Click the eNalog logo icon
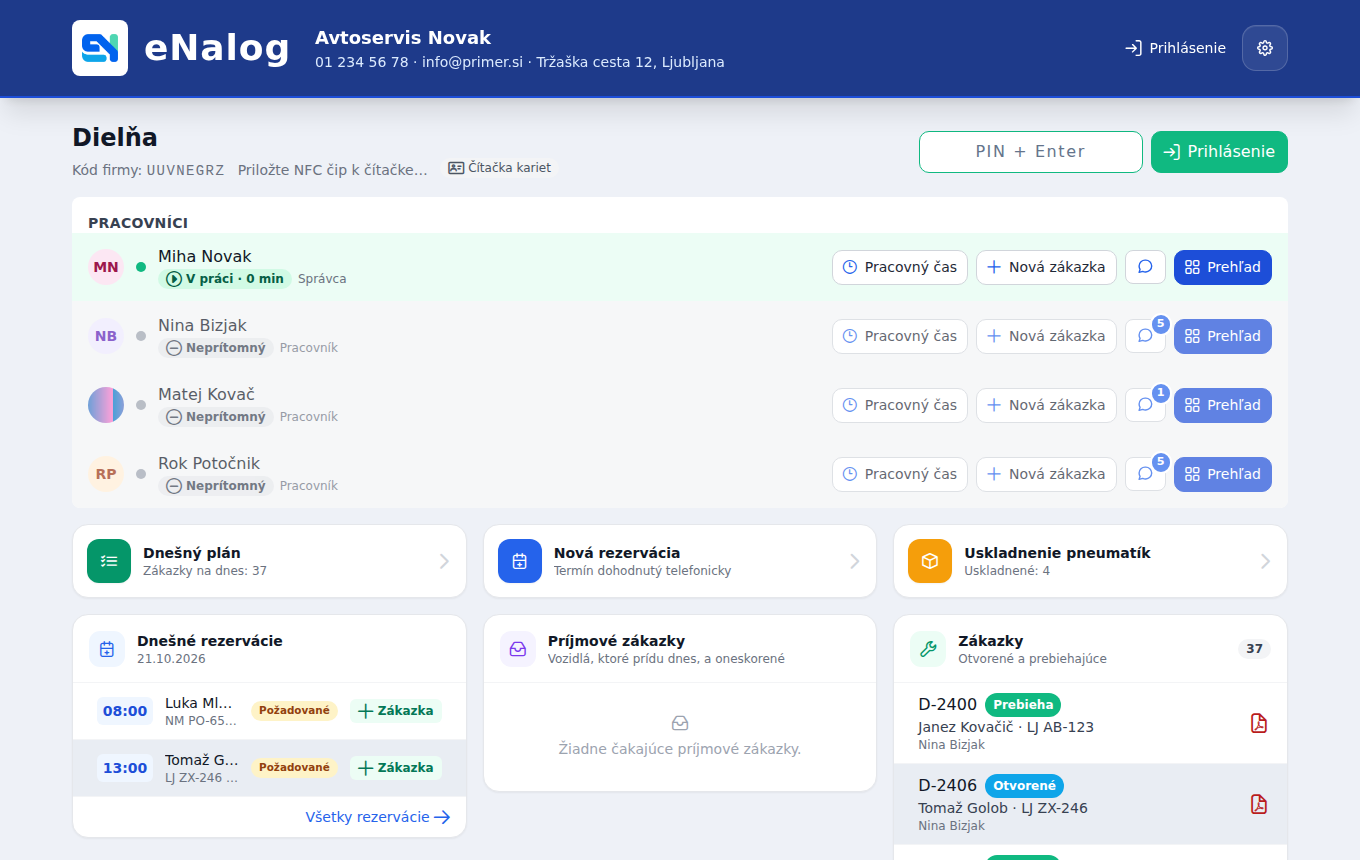1360x860 pixels. (x=100, y=48)
